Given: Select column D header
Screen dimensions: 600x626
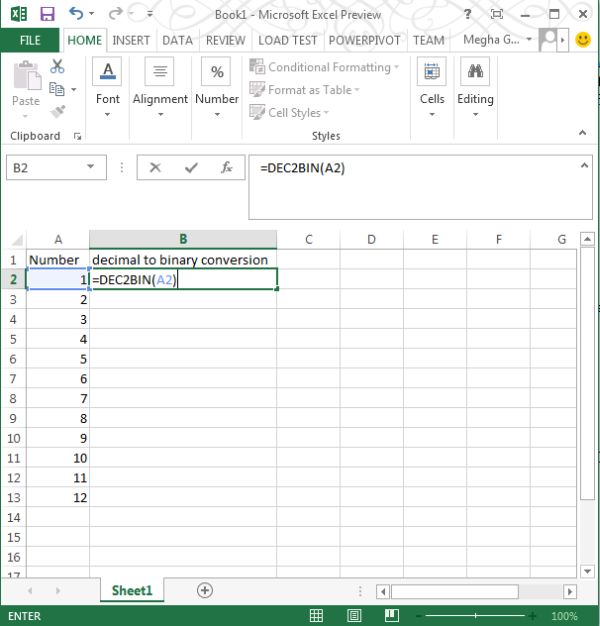Looking at the screenshot, I should 371,240.
